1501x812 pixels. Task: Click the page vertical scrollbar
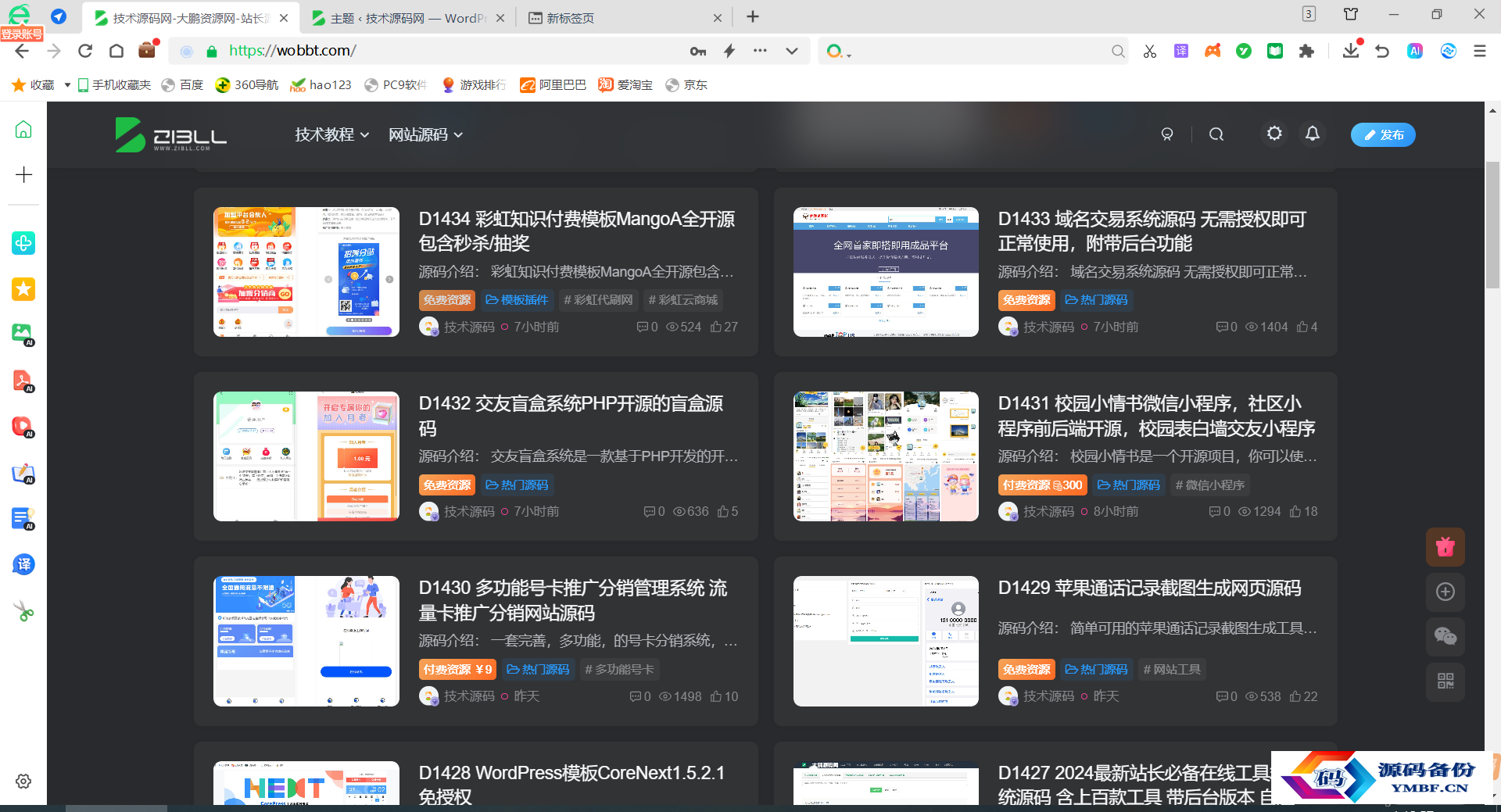[x=1492, y=225]
